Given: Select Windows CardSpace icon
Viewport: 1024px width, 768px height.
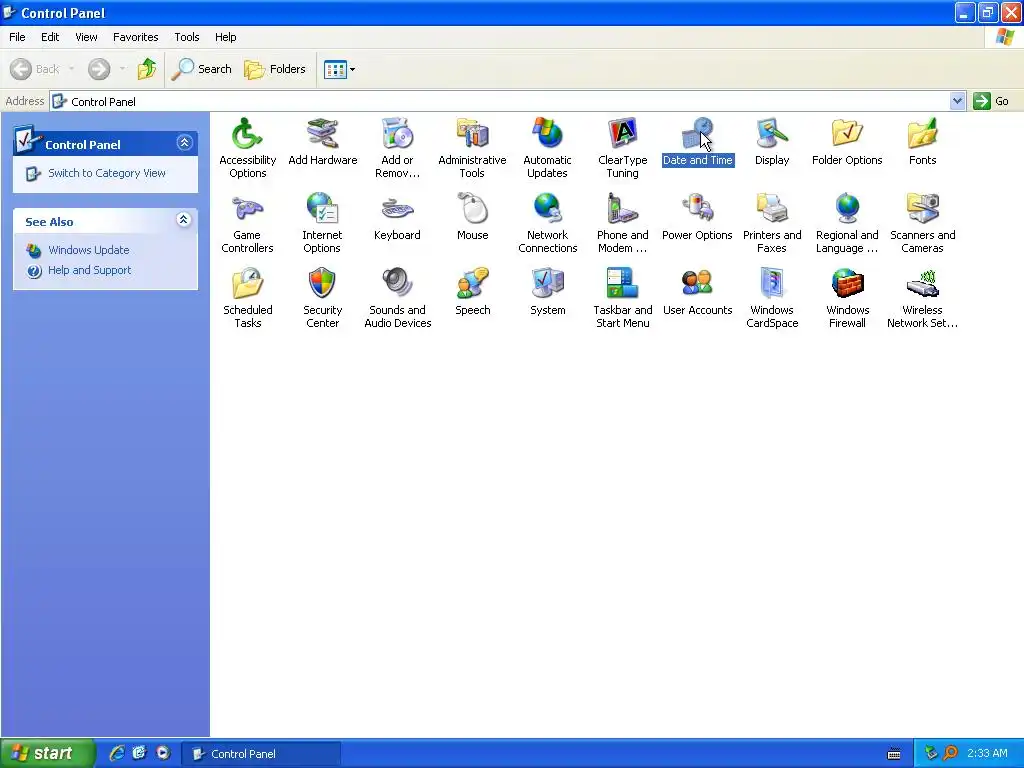Looking at the screenshot, I should tap(772, 284).
